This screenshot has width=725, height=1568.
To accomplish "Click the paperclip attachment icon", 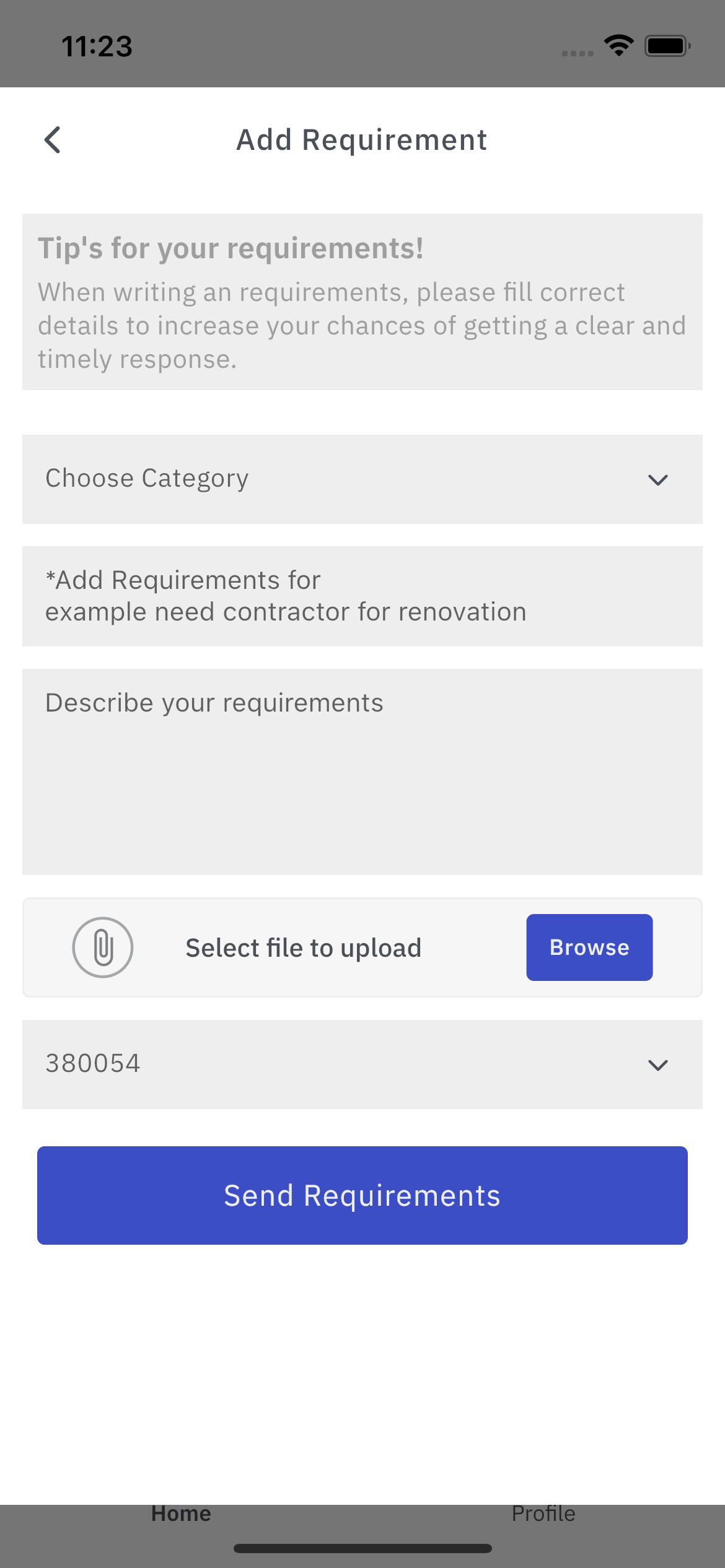I will coord(103,947).
